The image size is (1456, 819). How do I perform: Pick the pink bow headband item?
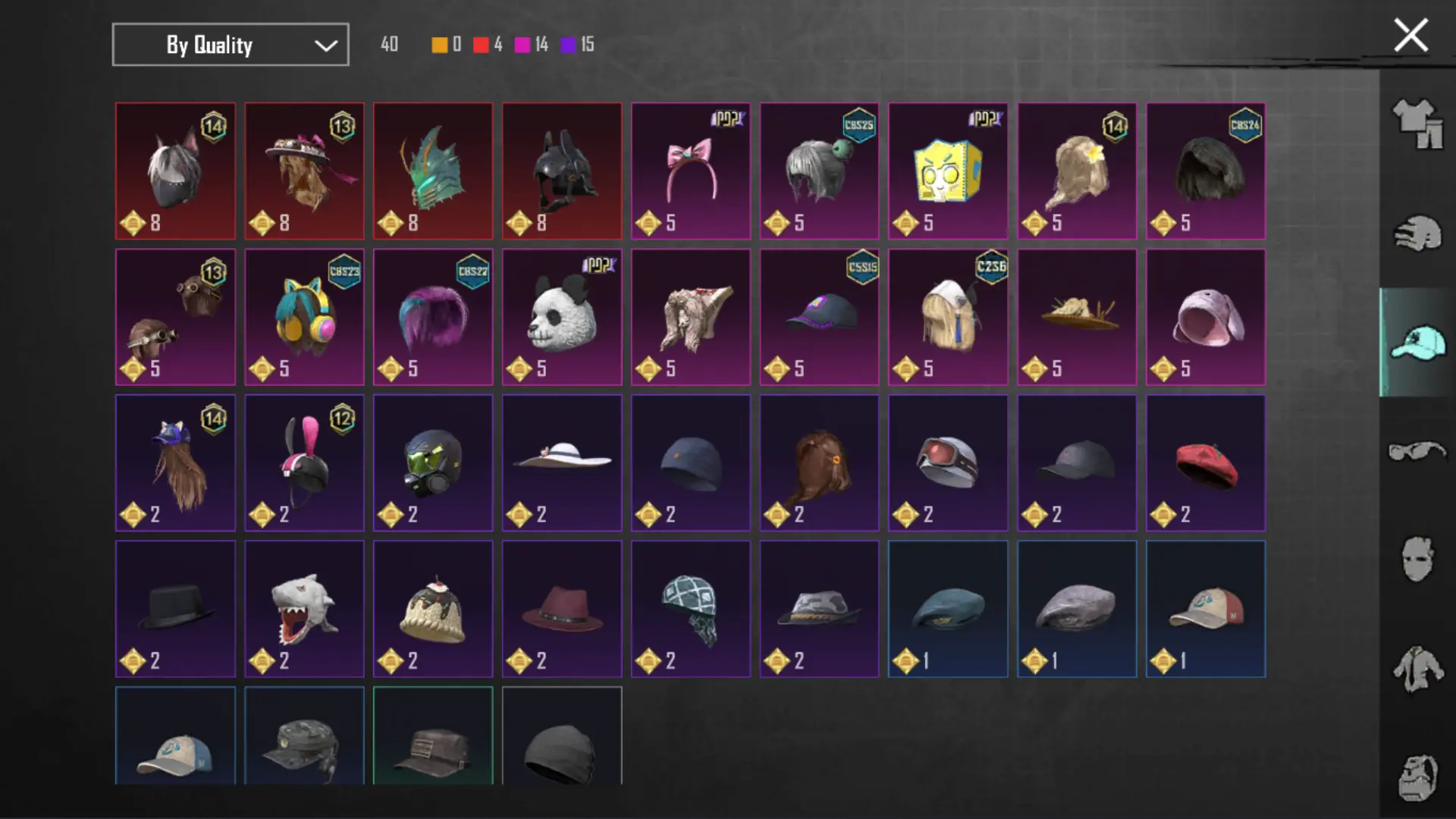691,171
